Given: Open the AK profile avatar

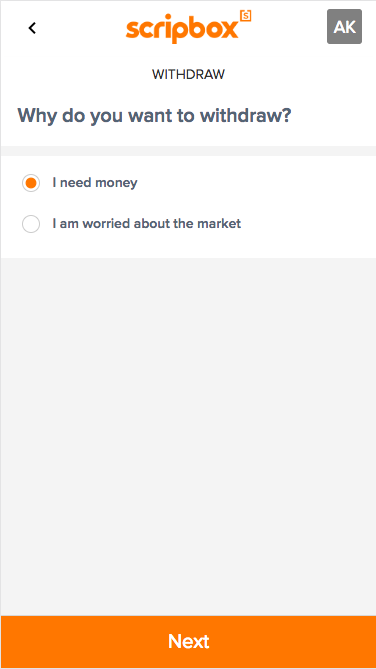Looking at the screenshot, I should pyautogui.click(x=344, y=26).
